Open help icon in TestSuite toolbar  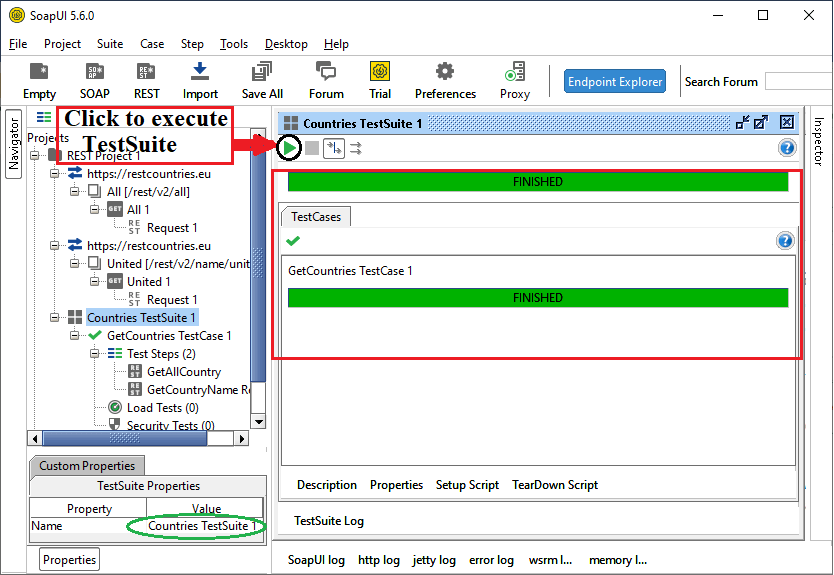pyautogui.click(x=787, y=147)
